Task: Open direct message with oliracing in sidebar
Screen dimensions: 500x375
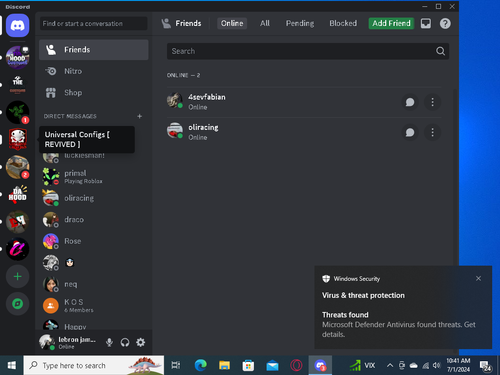Action: click(x=94, y=198)
